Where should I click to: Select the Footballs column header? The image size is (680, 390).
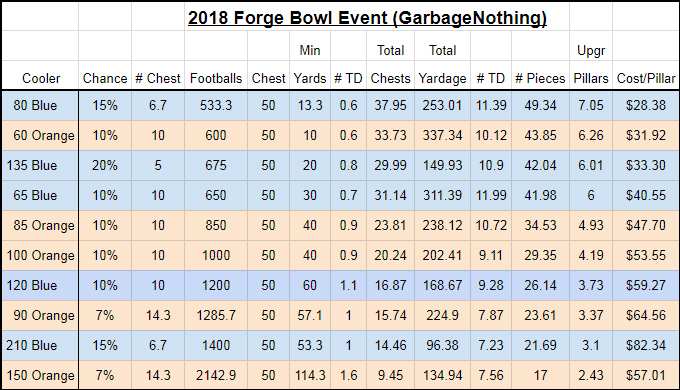coord(216,79)
